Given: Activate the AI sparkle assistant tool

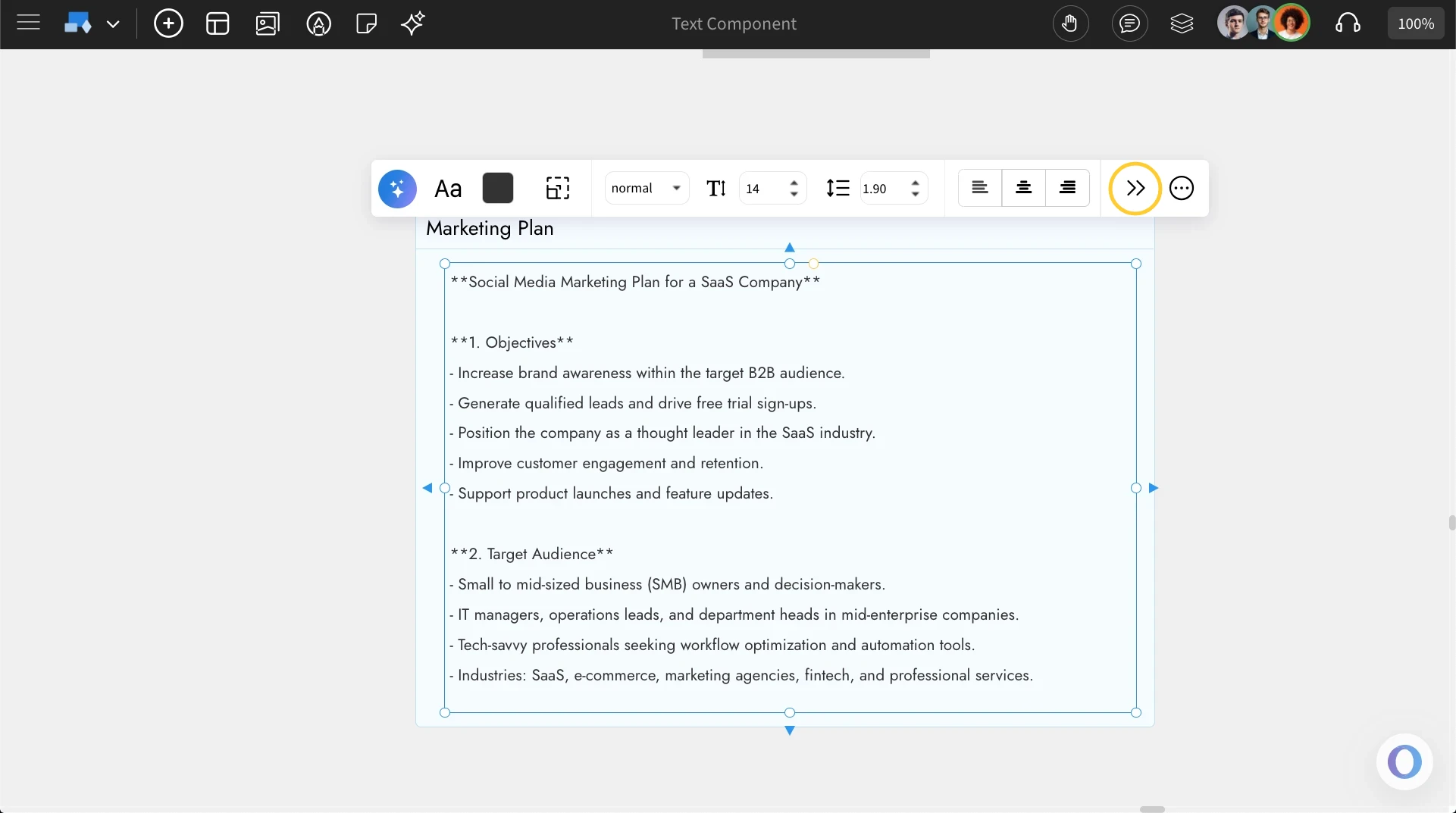Looking at the screenshot, I should [x=412, y=23].
